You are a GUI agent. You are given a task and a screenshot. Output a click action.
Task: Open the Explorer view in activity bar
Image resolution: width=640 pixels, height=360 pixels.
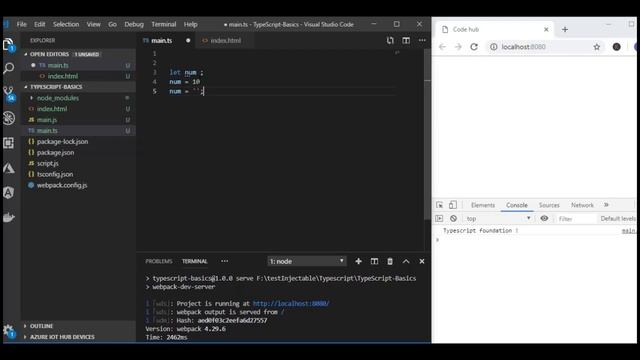point(9,44)
